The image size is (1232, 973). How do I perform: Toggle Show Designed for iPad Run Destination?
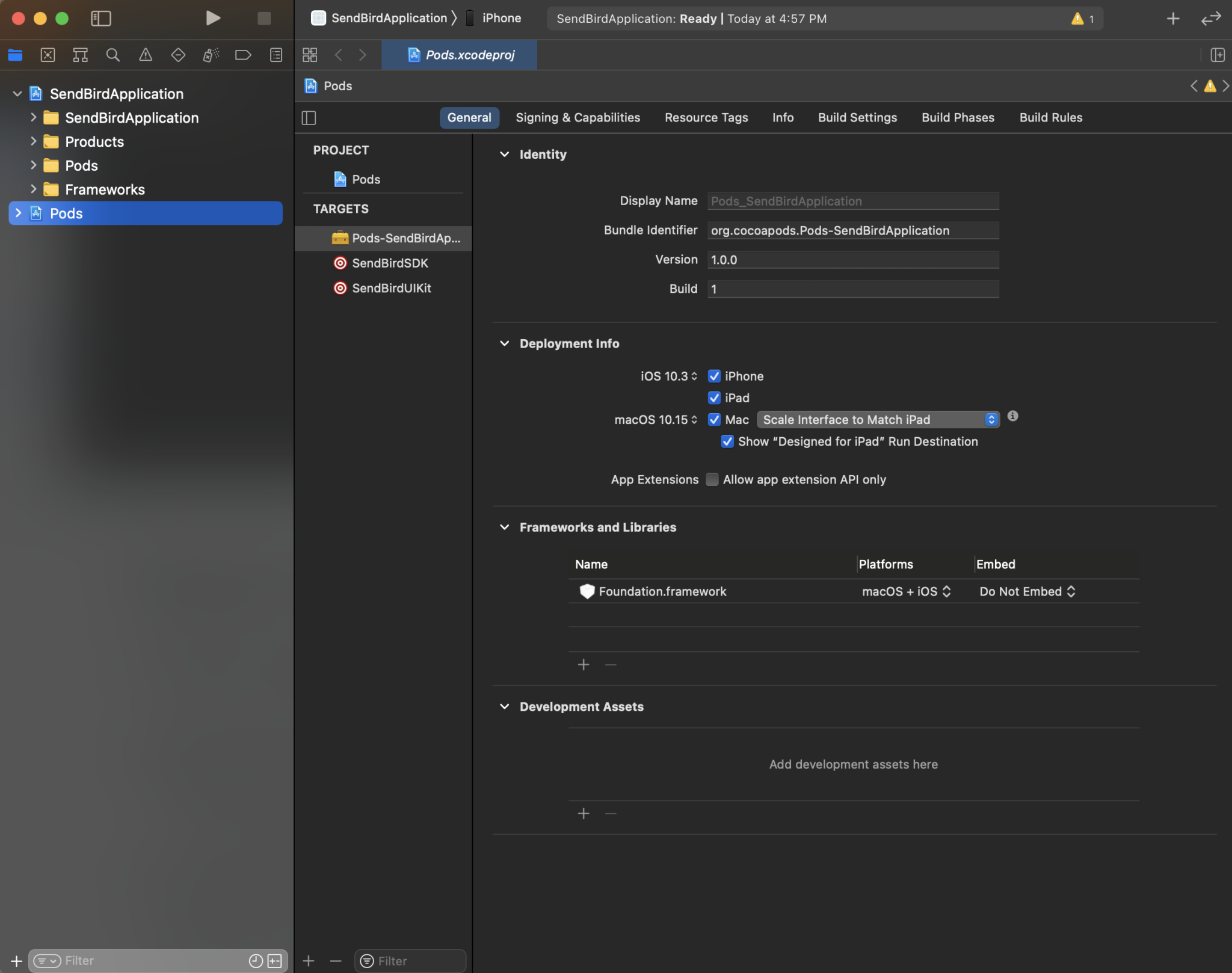pos(727,441)
